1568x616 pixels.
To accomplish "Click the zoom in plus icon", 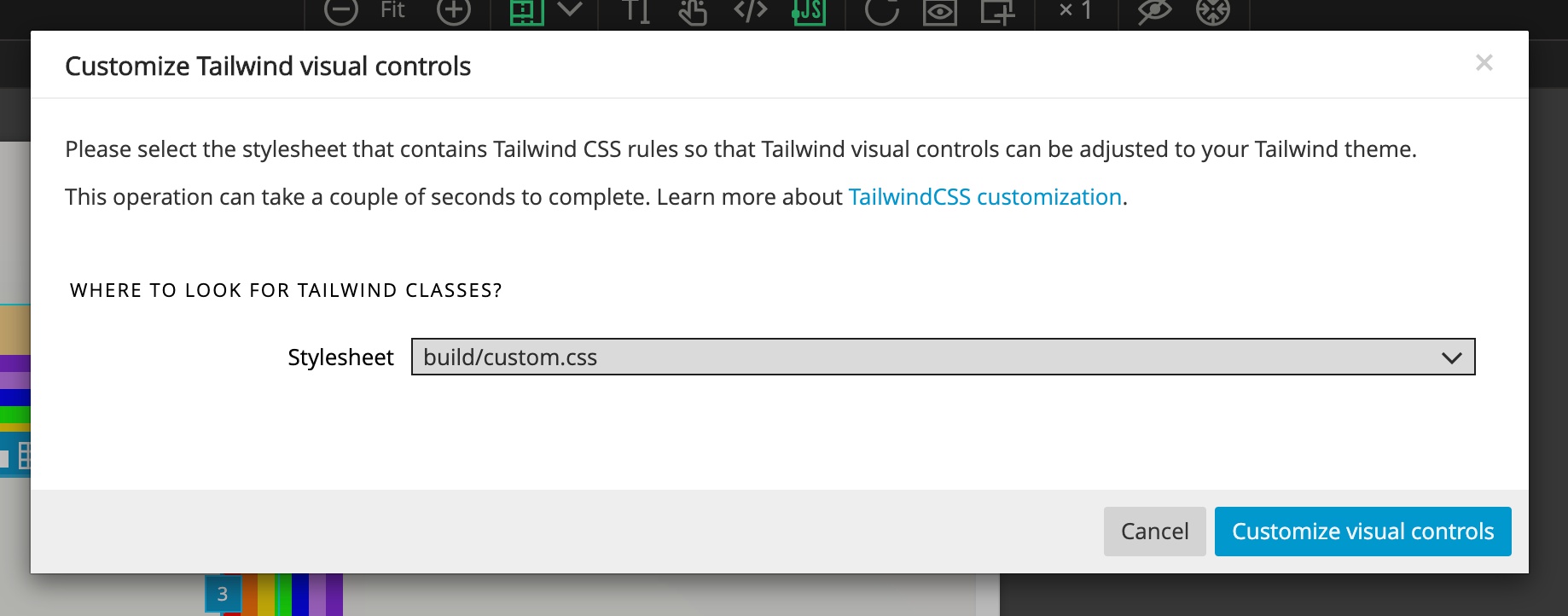I will (x=453, y=11).
